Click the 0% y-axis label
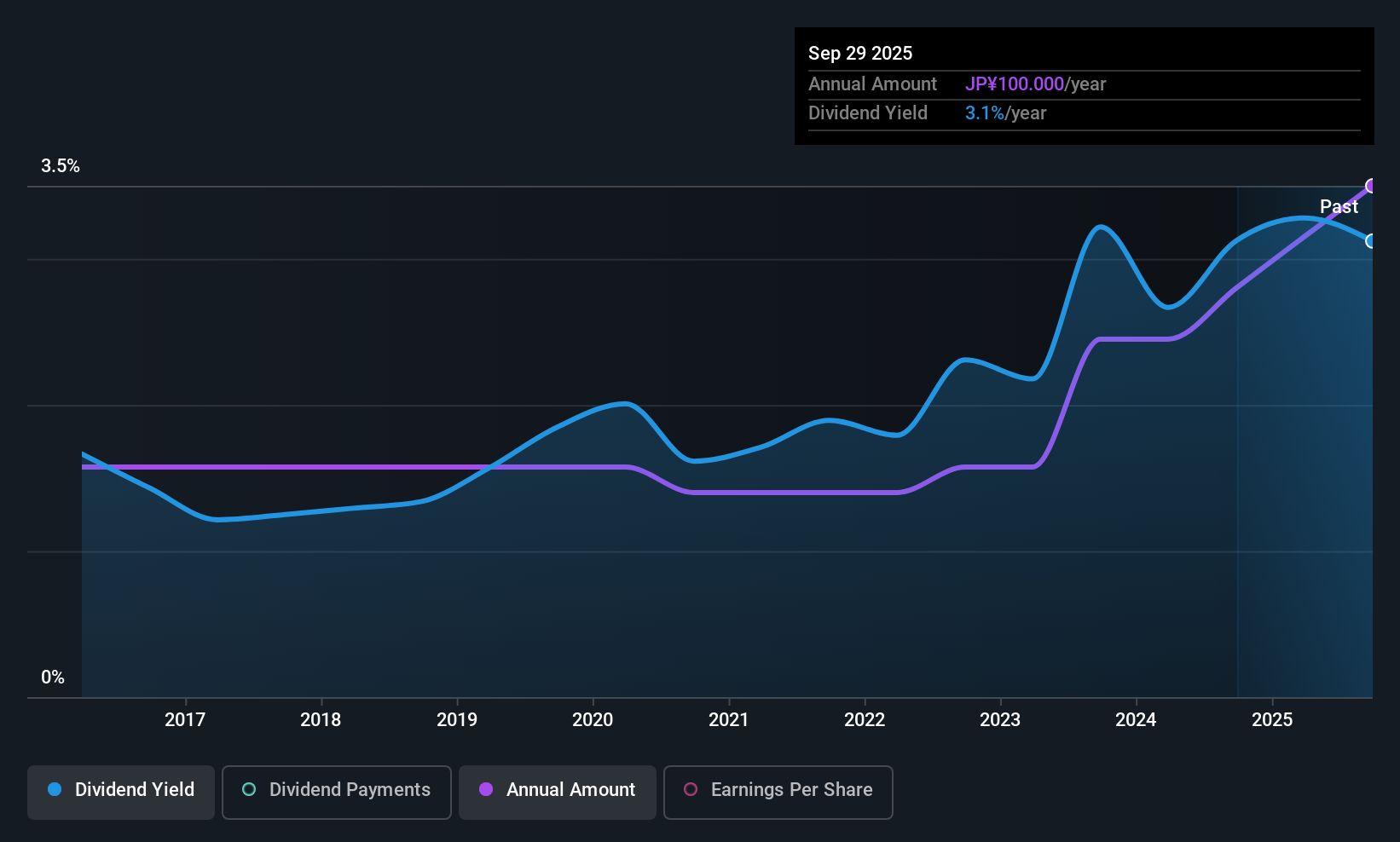 [x=53, y=678]
